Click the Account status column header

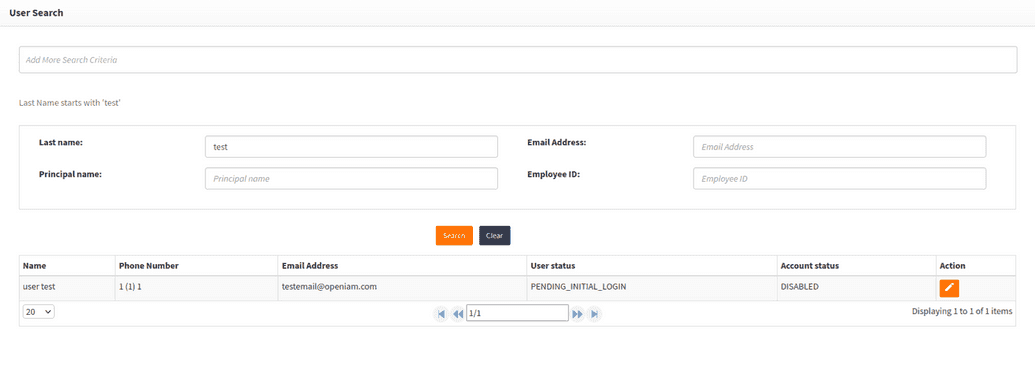[856, 266]
